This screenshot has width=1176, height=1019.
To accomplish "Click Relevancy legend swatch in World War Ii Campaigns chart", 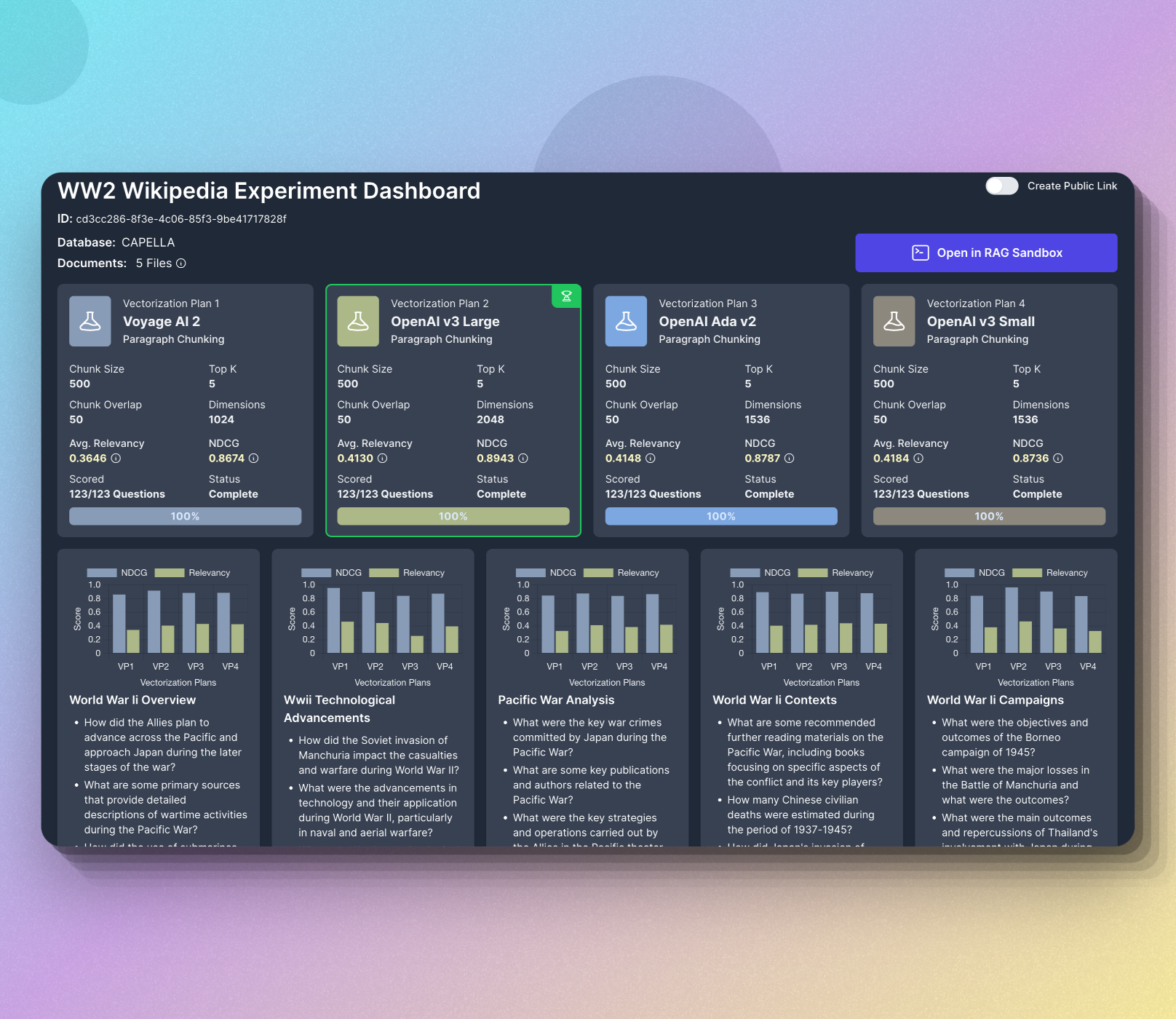I will [x=1028, y=573].
